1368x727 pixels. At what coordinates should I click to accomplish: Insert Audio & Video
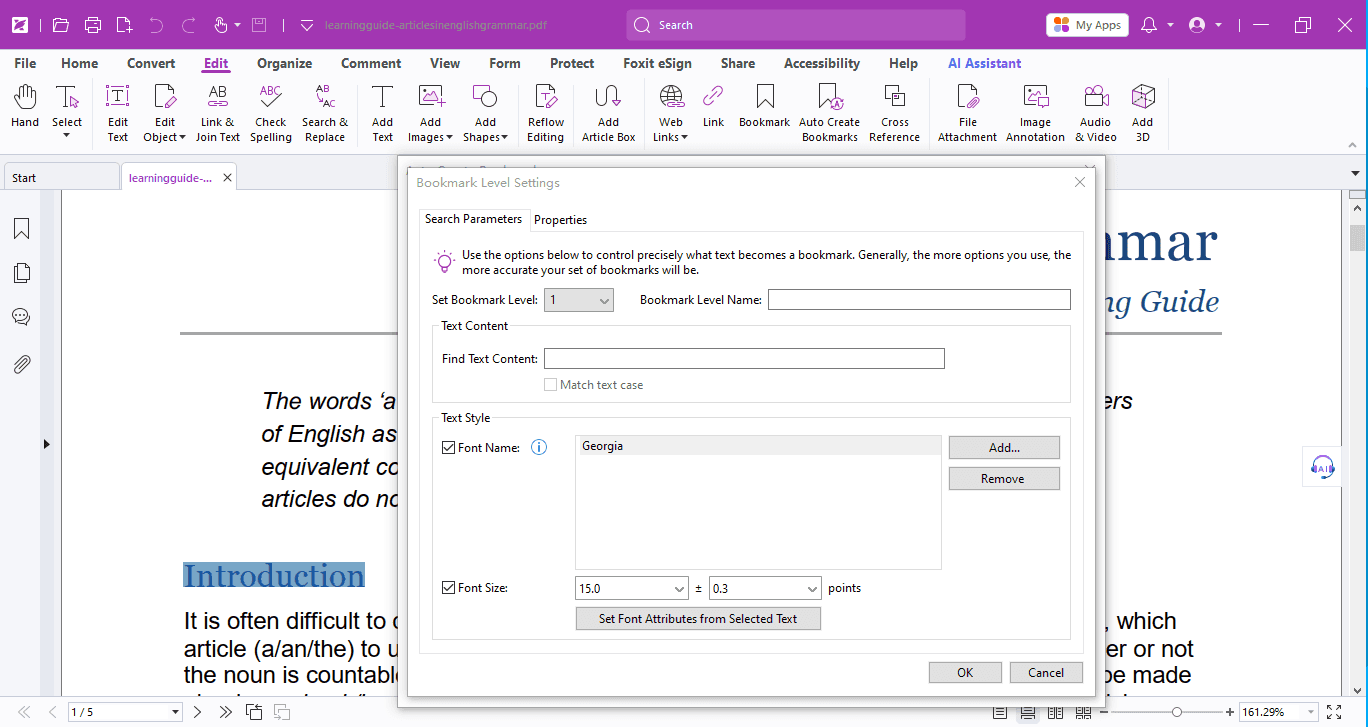(x=1096, y=113)
